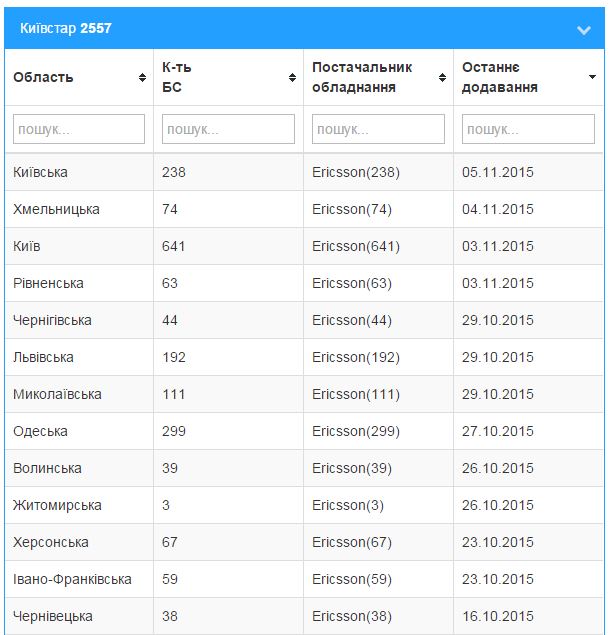Click the Ericsson(192) cell for Львівська
This screenshot has height=635, width=610.
tap(356, 357)
